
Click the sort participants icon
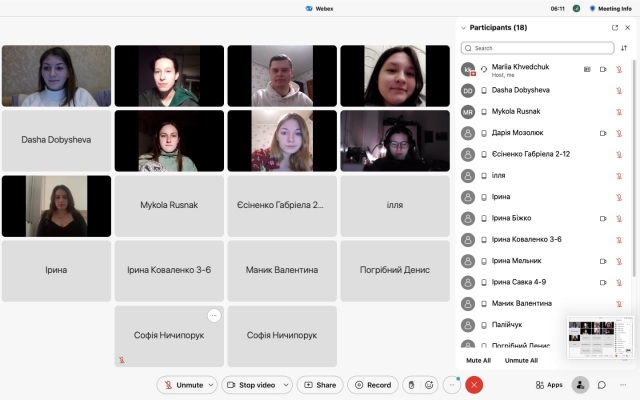coord(624,48)
